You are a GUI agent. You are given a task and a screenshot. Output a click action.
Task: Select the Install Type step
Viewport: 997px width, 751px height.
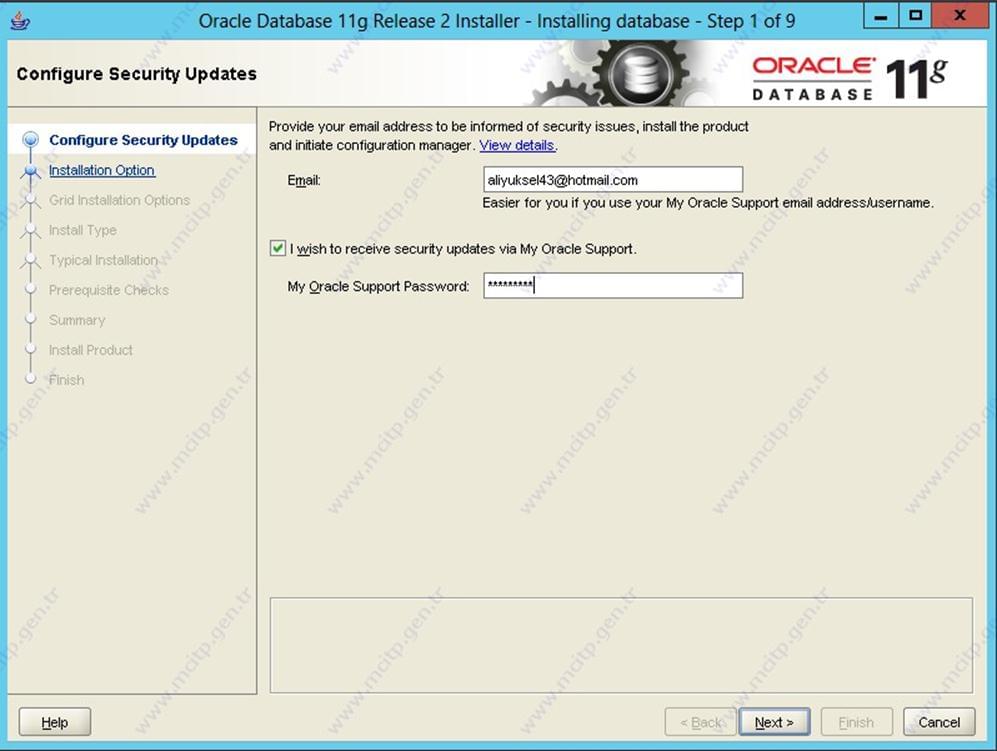coord(83,230)
